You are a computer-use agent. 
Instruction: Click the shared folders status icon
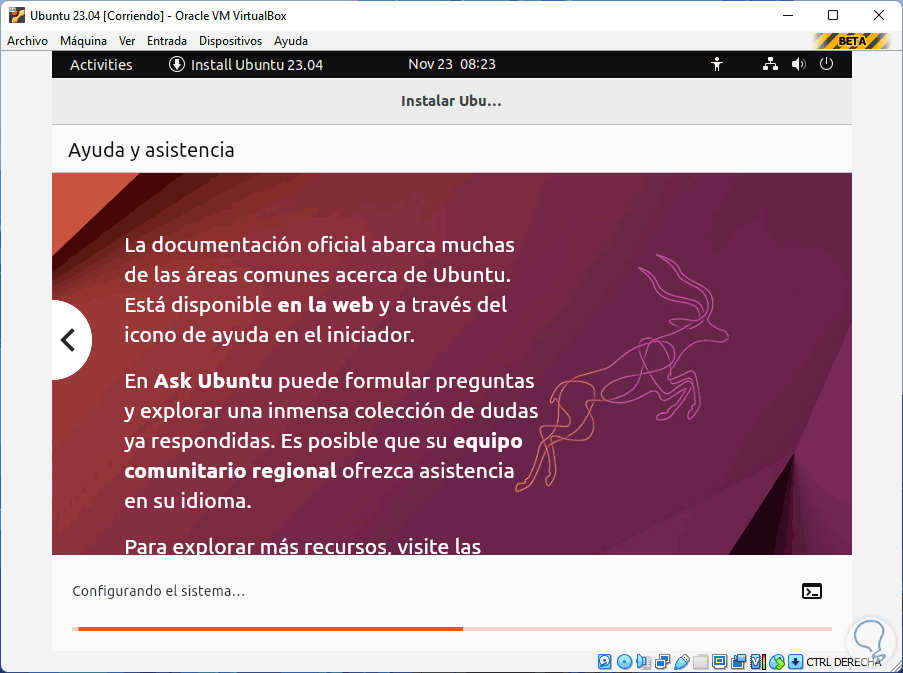coord(700,661)
